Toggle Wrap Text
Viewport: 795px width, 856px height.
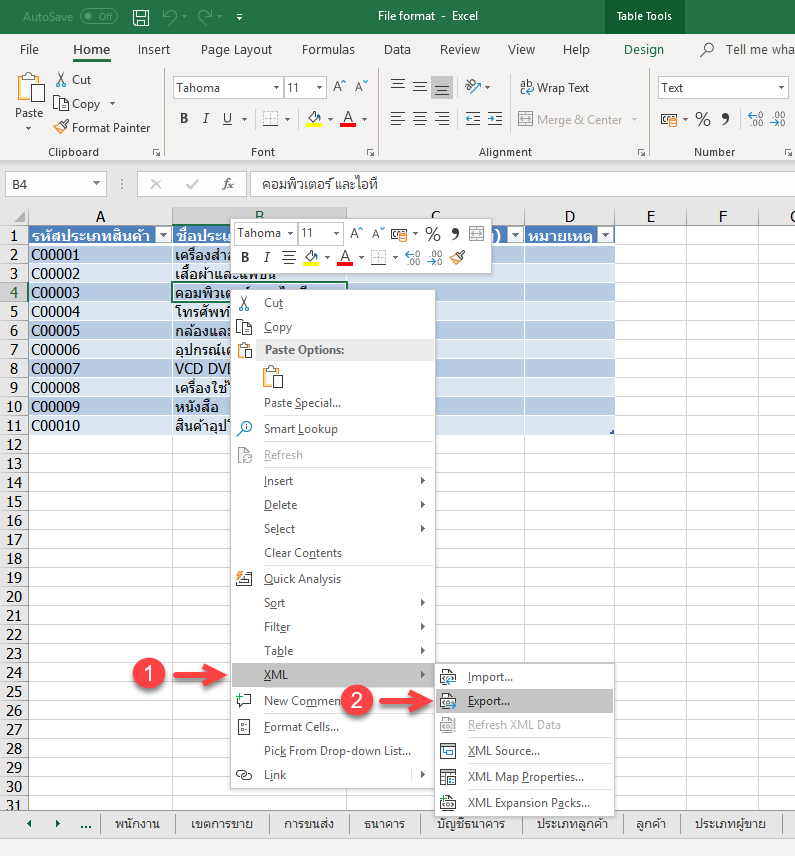pyautogui.click(x=554, y=87)
